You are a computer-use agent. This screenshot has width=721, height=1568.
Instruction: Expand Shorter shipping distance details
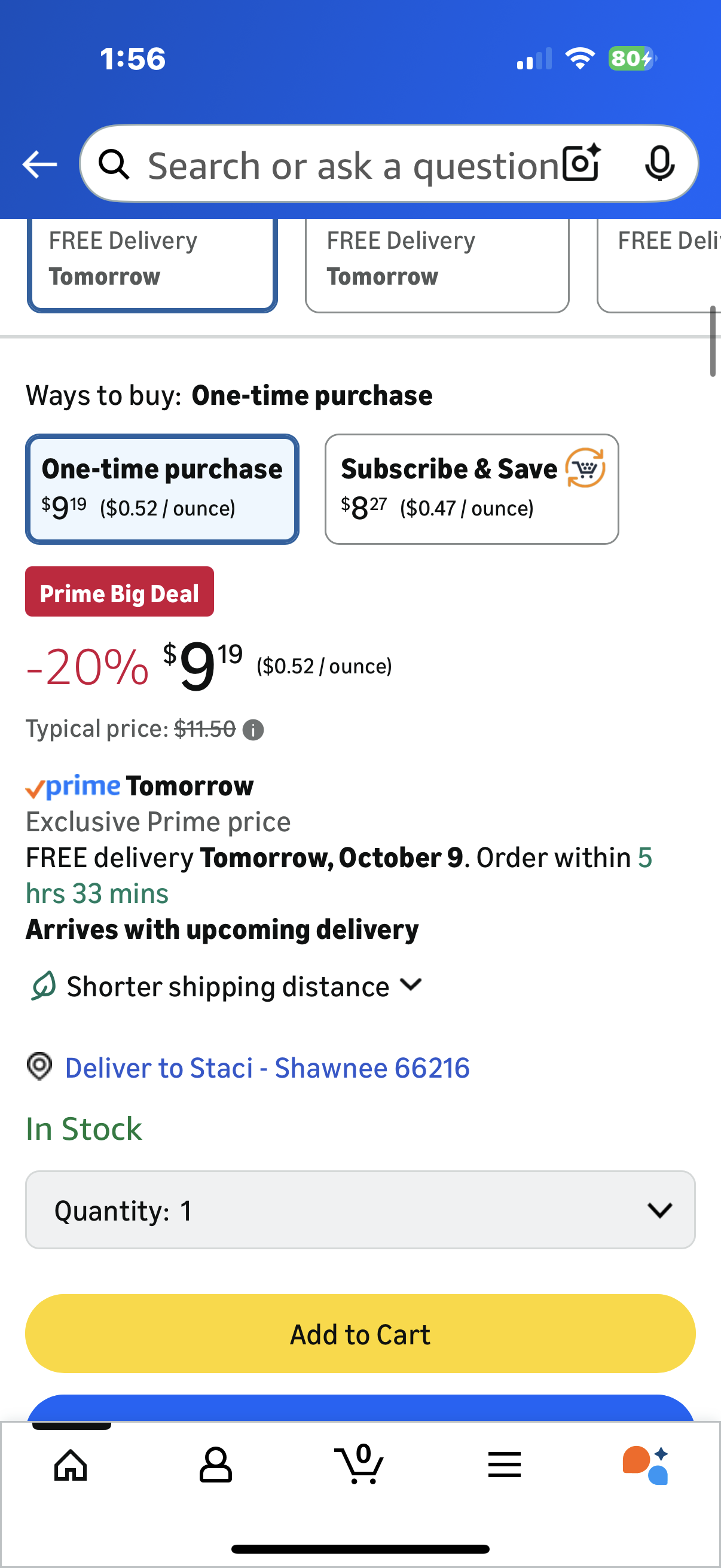[x=243, y=986]
